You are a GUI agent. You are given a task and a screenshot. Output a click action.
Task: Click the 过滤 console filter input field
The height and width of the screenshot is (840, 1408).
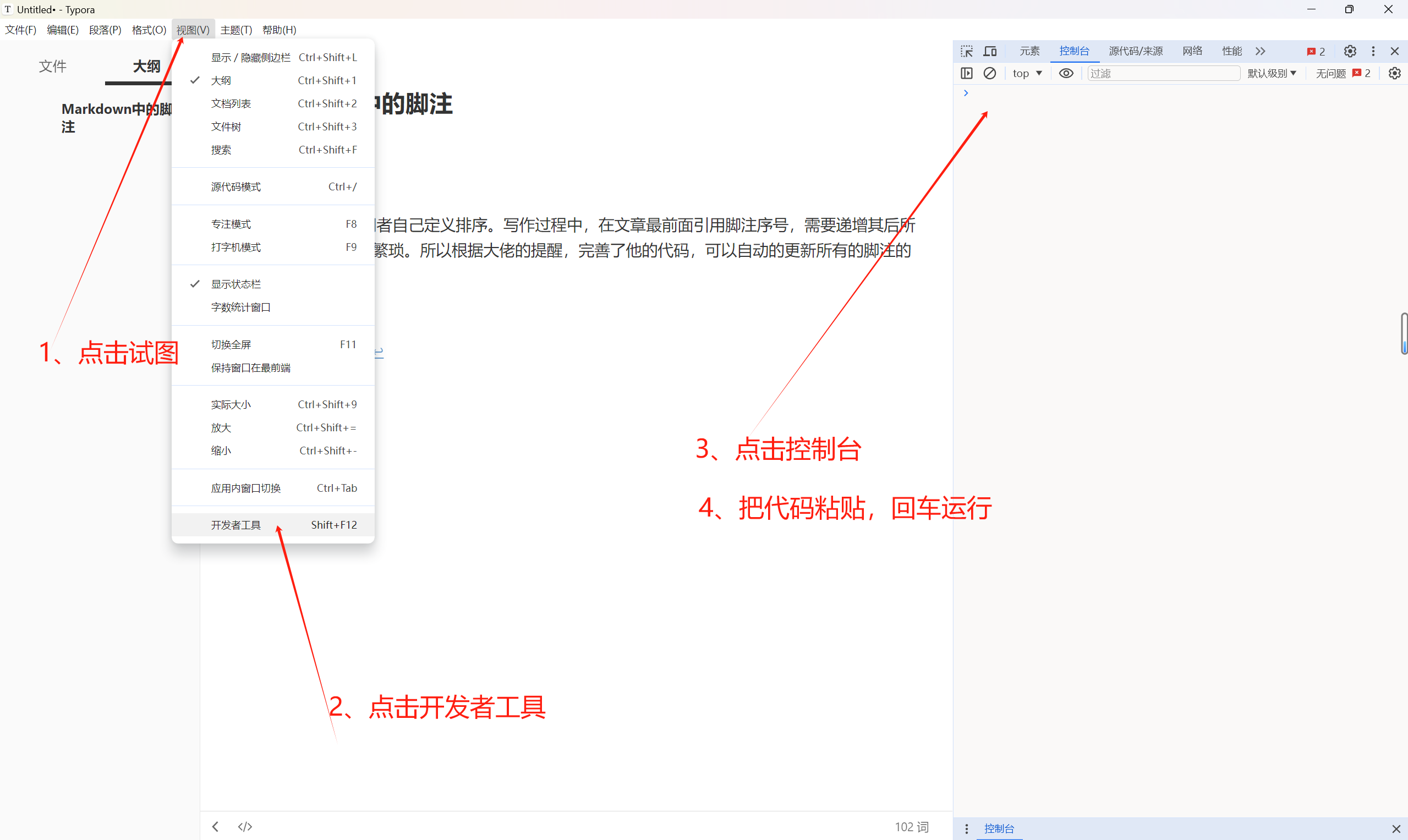[x=1163, y=73]
